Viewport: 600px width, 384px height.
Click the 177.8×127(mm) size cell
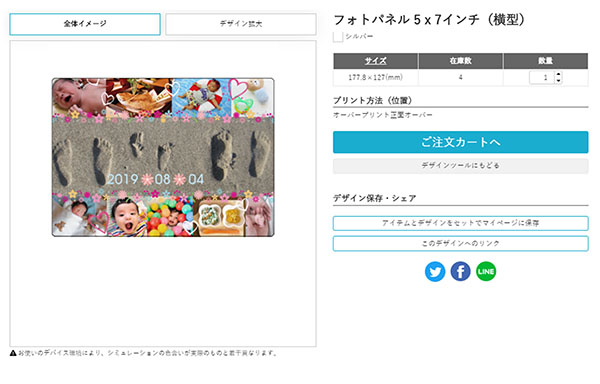(375, 78)
